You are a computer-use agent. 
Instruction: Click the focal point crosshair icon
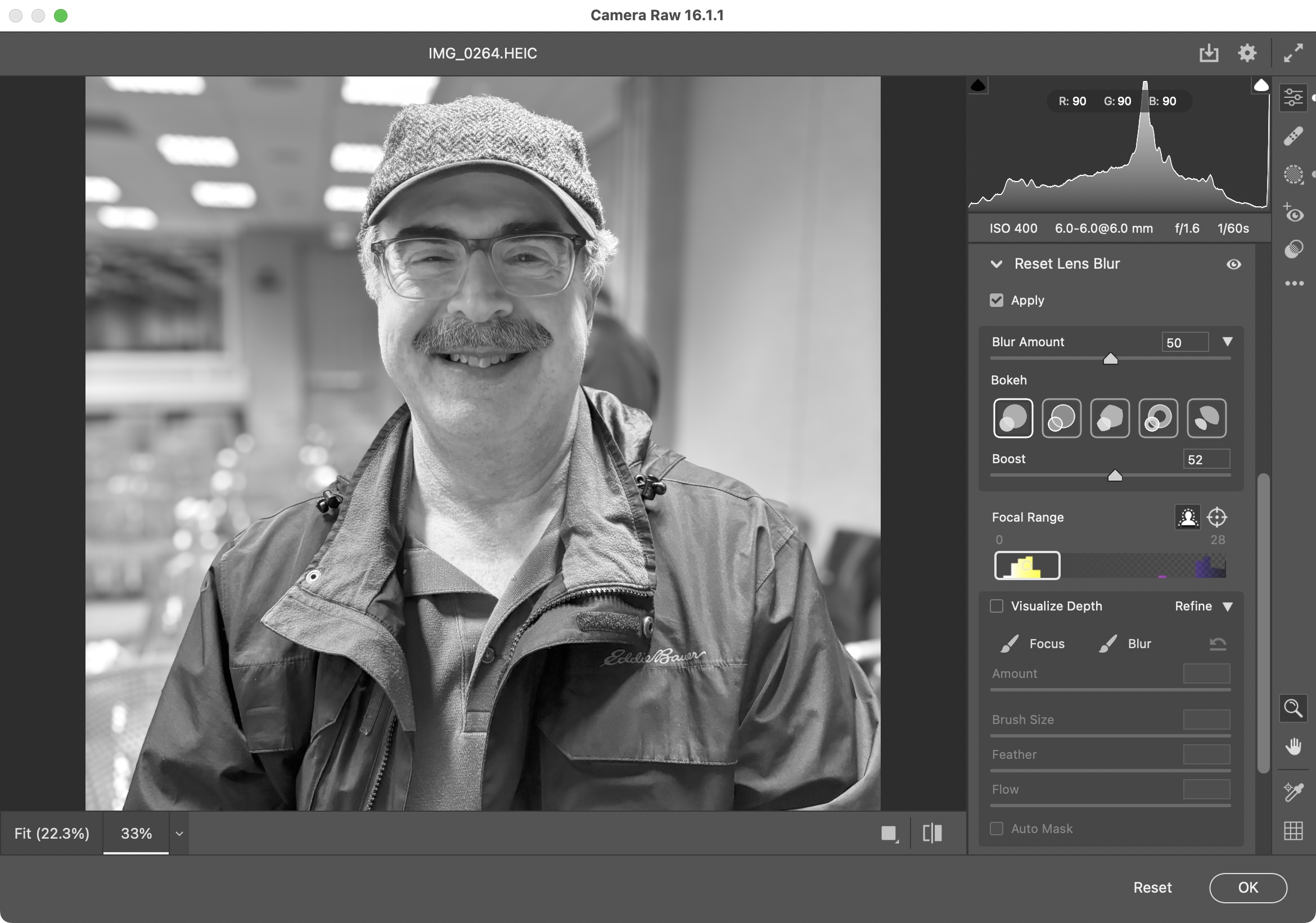click(1218, 517)
